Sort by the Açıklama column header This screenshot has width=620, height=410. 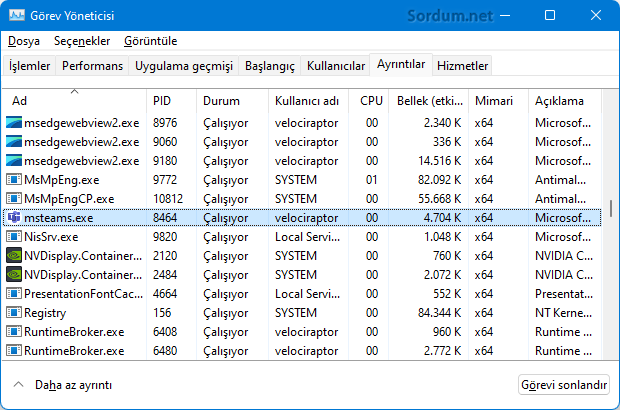tap(565, 101)
